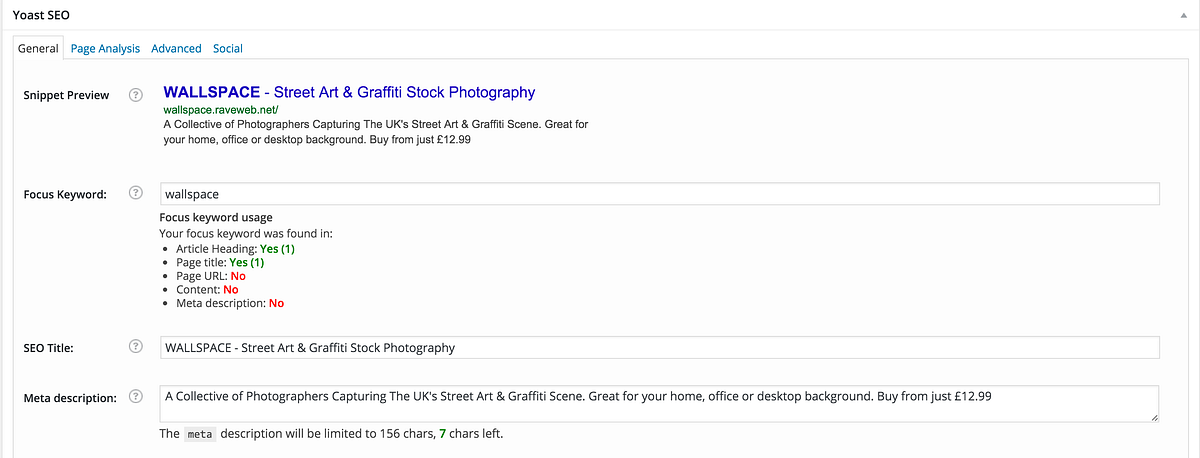Focus the Focus Keyword input field
This screenshot has height=458, width=1200.
(659, 194)
